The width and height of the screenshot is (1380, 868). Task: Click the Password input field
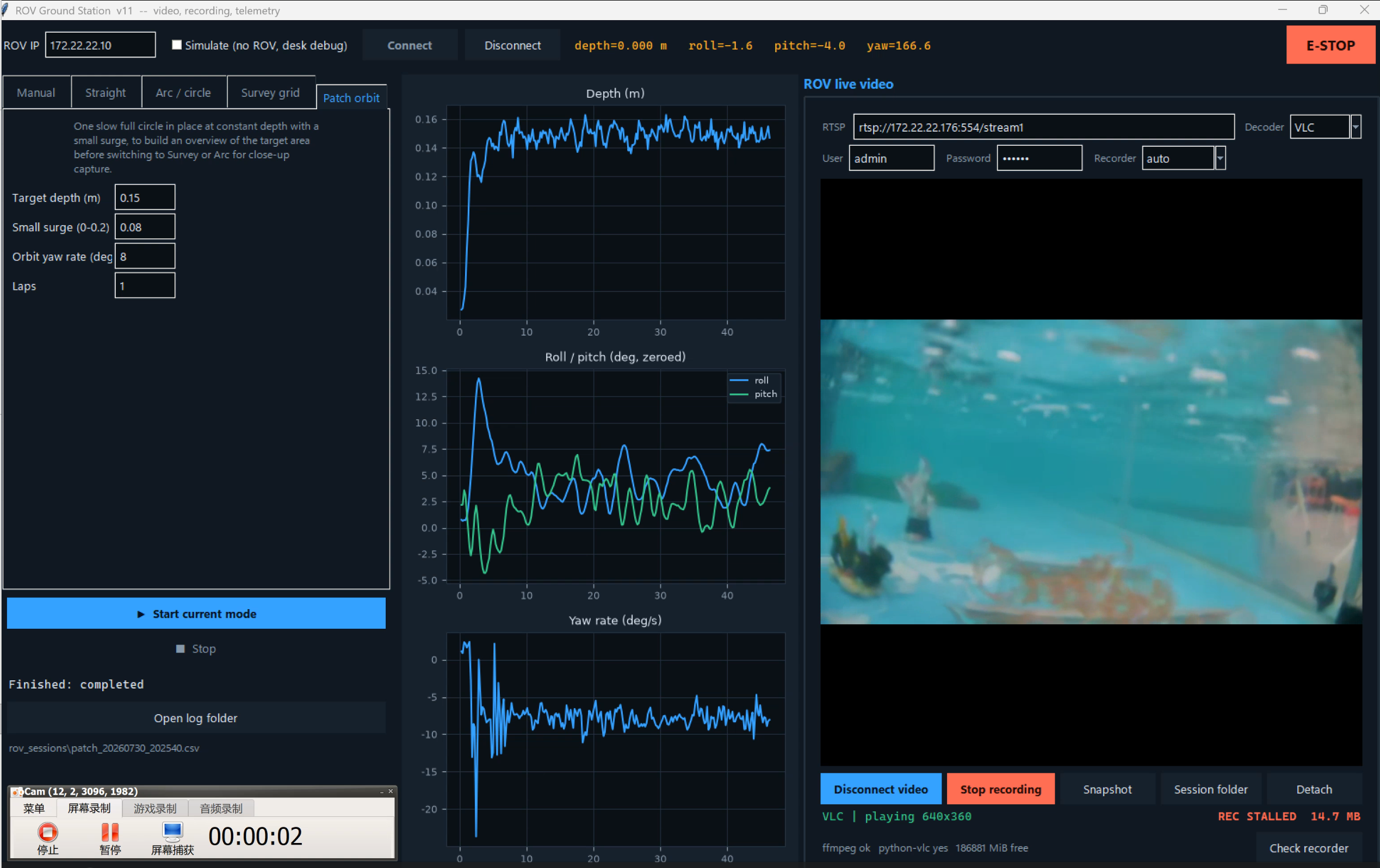(x=1039, y=158)
